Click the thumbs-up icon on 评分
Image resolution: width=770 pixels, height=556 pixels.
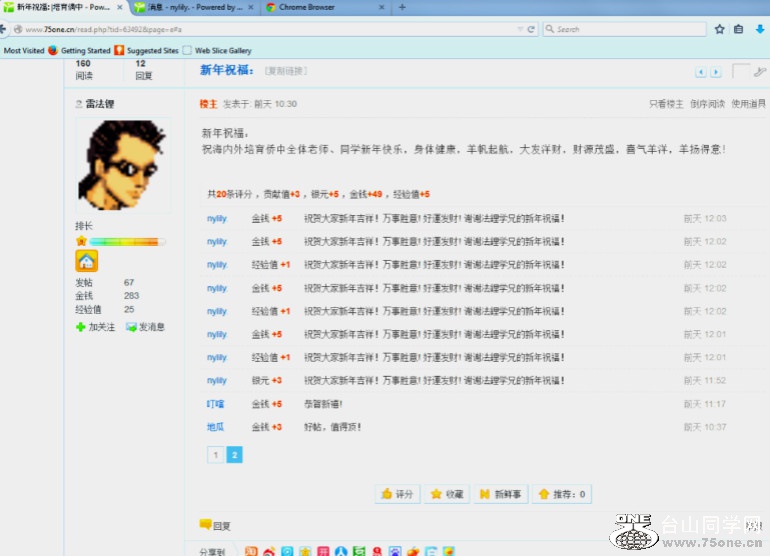(x=386, y=494)
